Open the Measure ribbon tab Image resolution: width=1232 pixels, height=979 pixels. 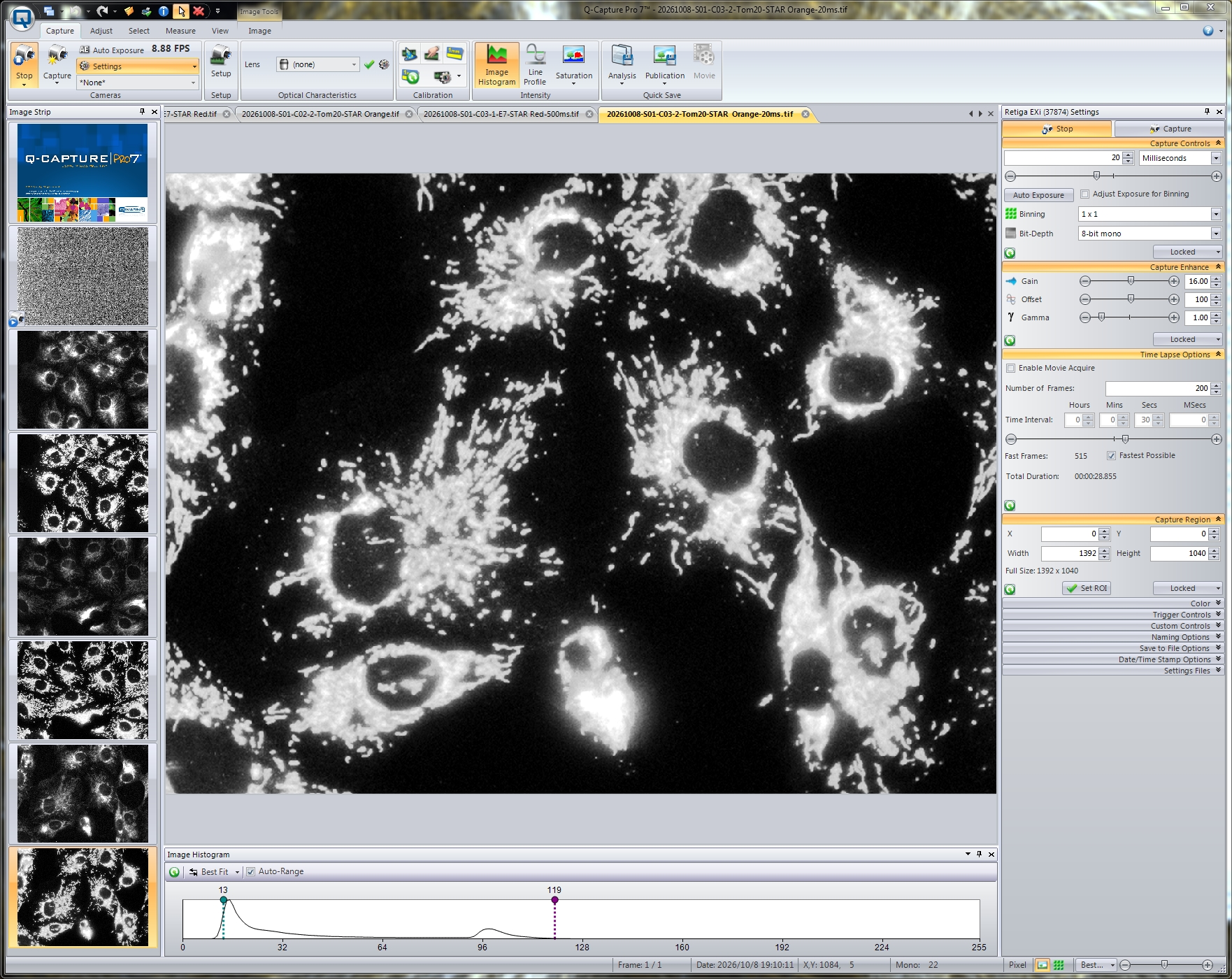coord(180,31)
